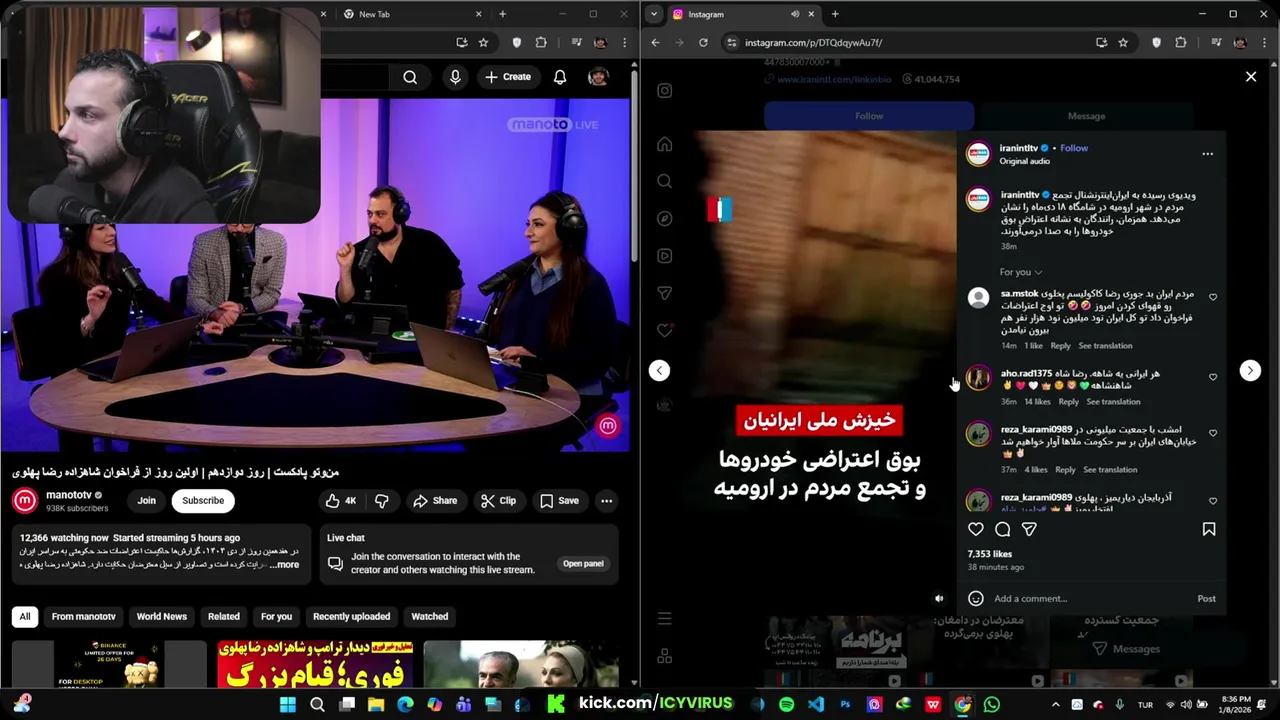The height and width of the screenshot is (720, 1280).
Task: Save the YouTube stream to a playlist
Action: pyautogui.click(x=559, y=501)
